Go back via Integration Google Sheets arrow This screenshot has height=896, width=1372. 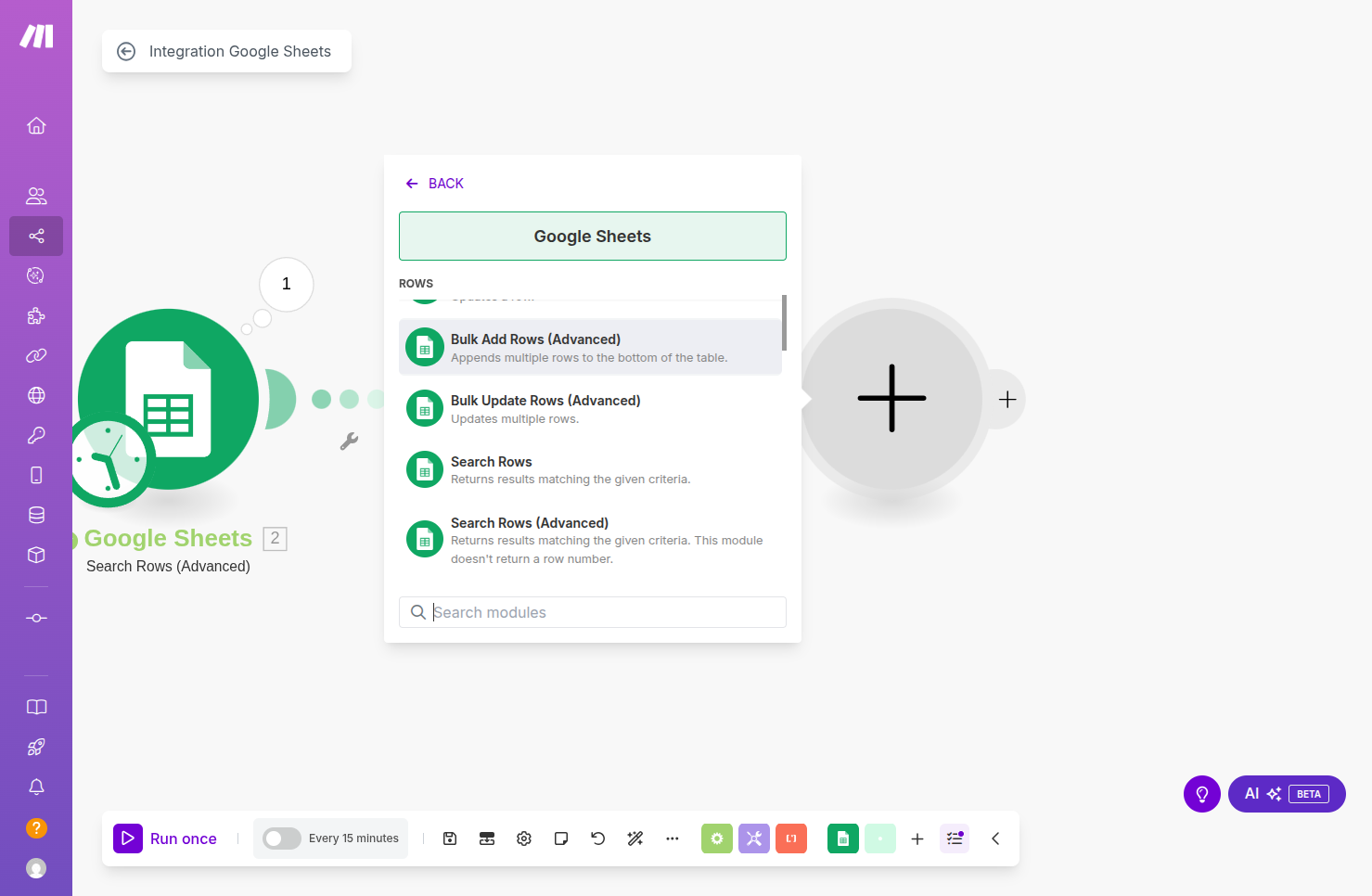click(126, 52)
